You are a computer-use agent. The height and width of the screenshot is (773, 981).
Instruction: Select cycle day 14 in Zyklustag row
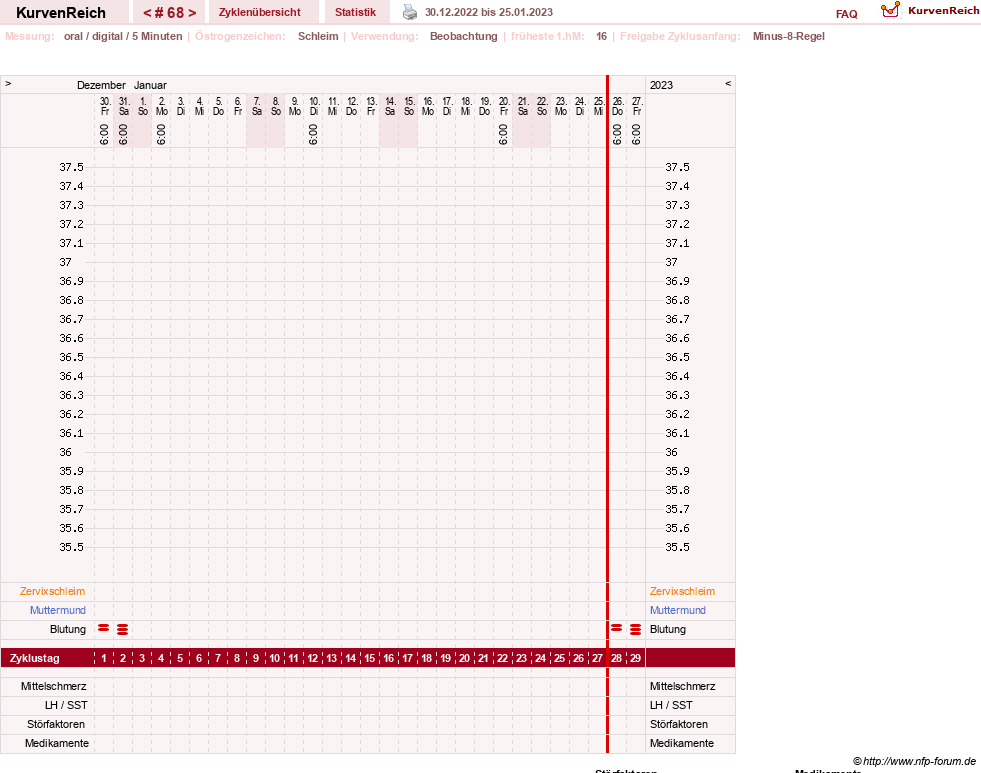point(350,658)
